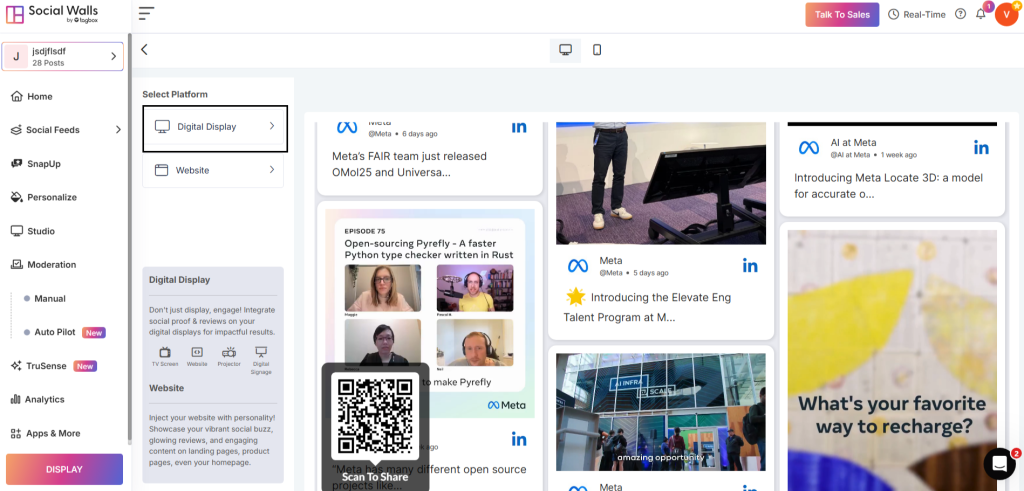Click the Select Platform heading
The height and width of the screenshot is (491, 1024).
(x=175, y=94)
